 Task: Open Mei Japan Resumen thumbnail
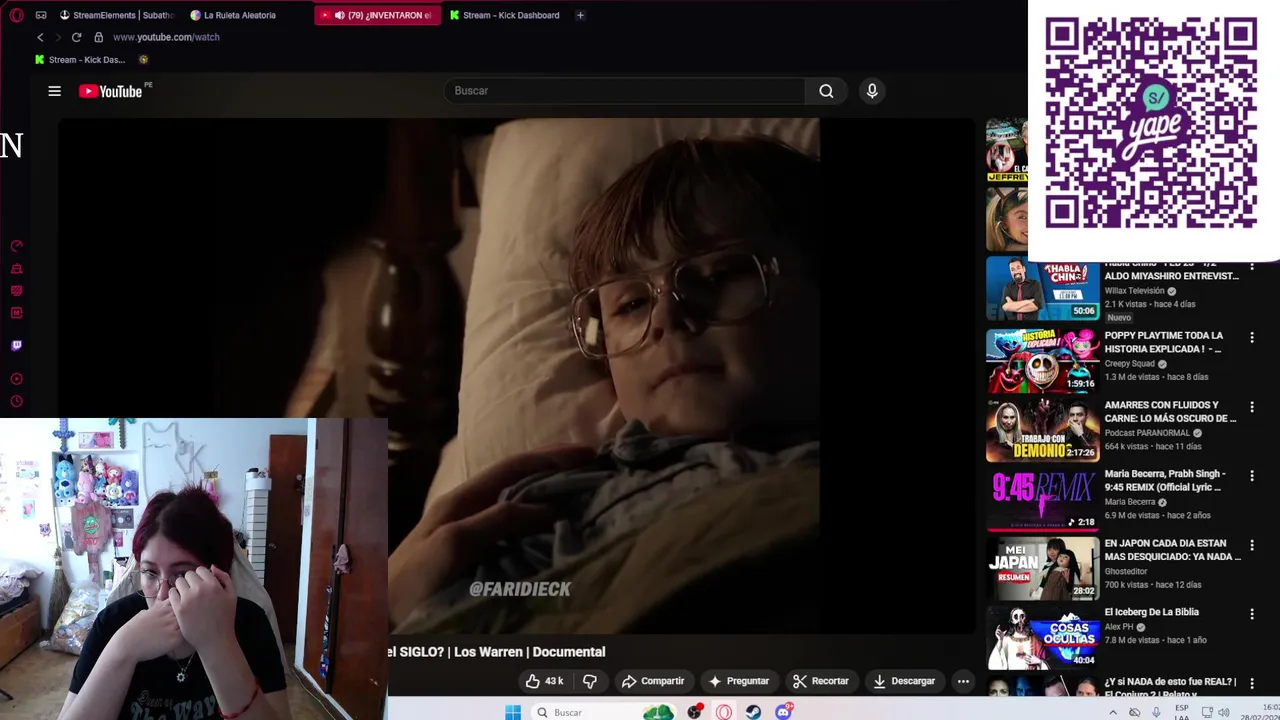pos(1042,568)
